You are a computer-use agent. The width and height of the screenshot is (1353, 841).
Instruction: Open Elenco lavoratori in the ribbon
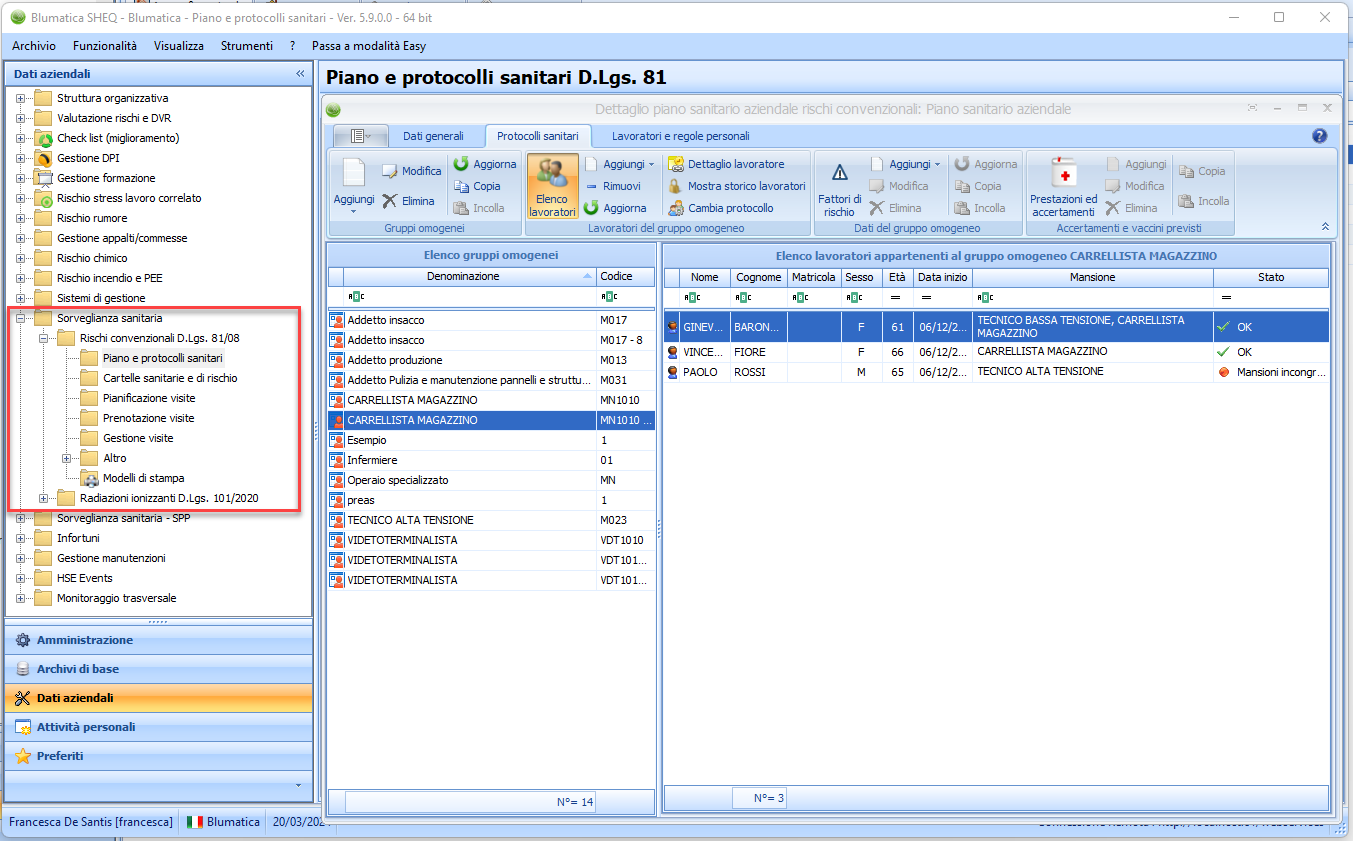pyautogui.click(x=552, y=187)
